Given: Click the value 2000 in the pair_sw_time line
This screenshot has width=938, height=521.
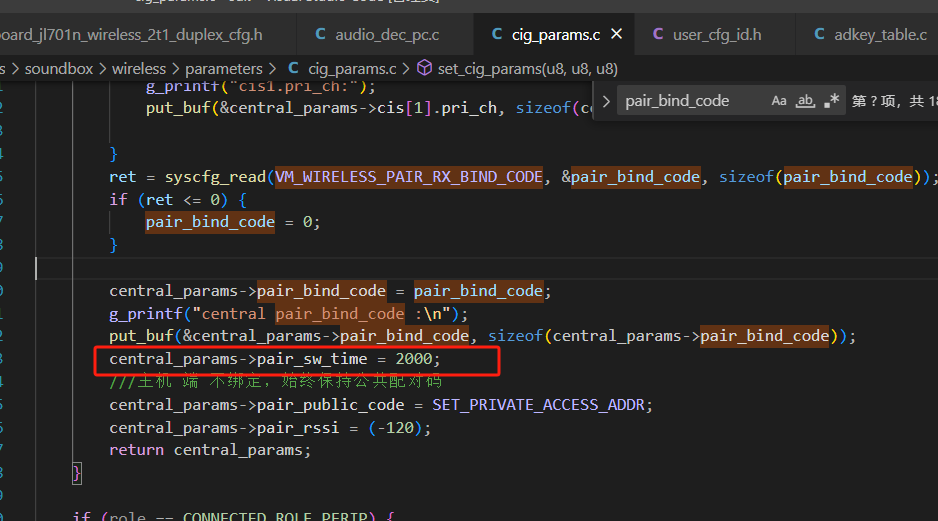Looking at the screenshot, I should tap(413, 359).
